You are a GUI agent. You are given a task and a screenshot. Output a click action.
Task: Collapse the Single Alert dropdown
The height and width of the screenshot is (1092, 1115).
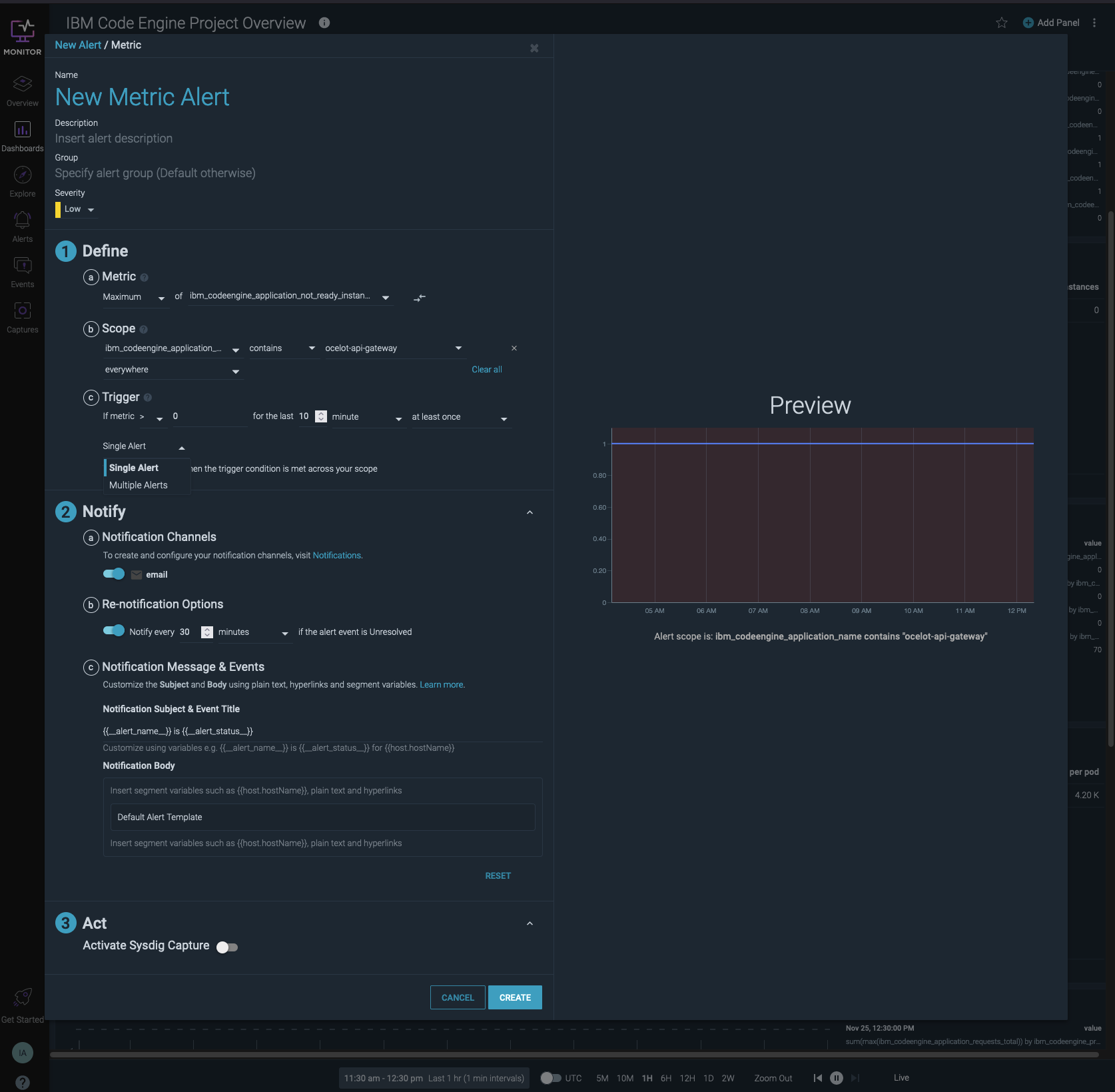[x=144, y=446]
